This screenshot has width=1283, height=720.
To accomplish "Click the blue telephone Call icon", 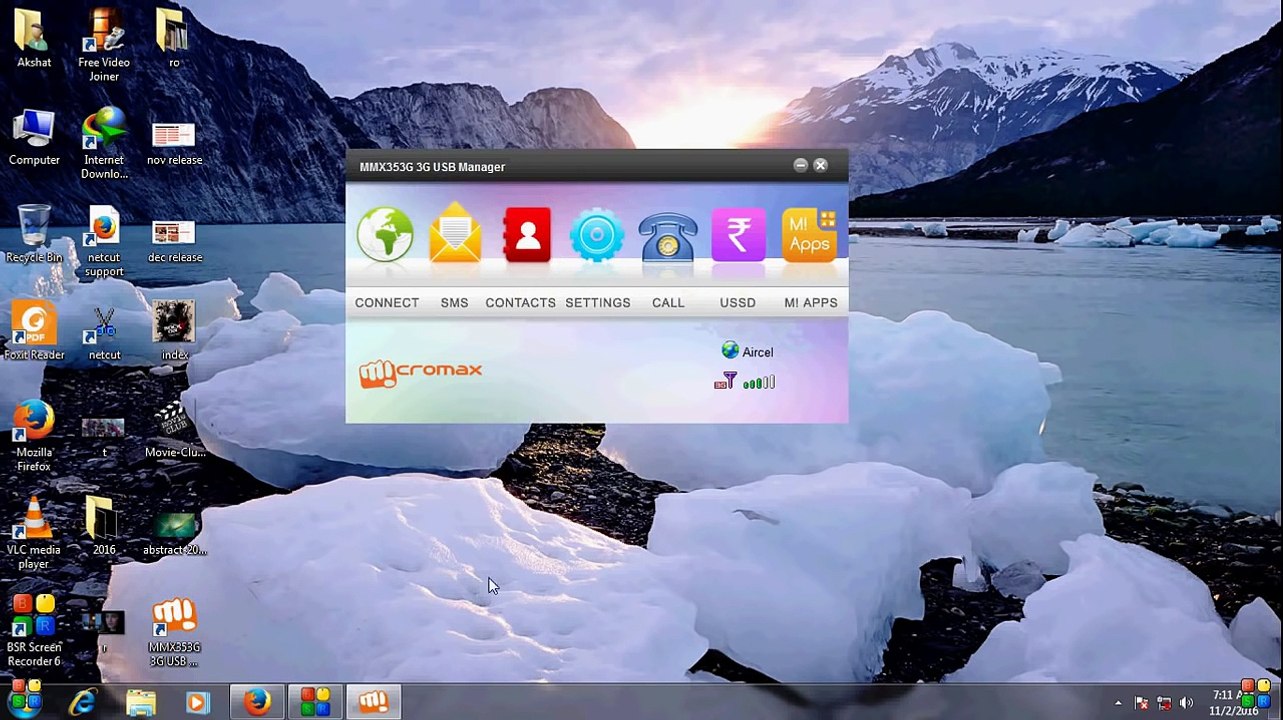I will pos(668,237).
